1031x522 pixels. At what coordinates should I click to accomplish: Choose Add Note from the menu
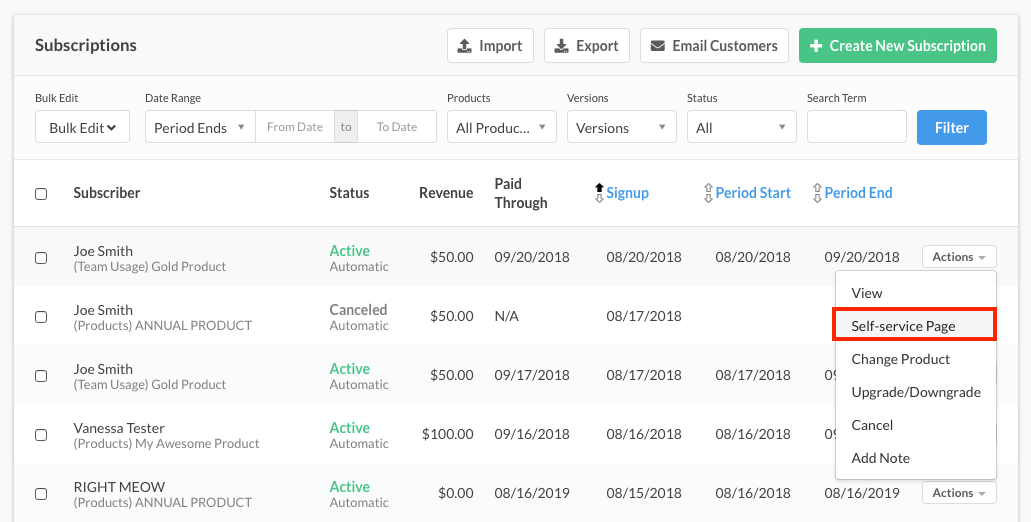pos(916,458)
